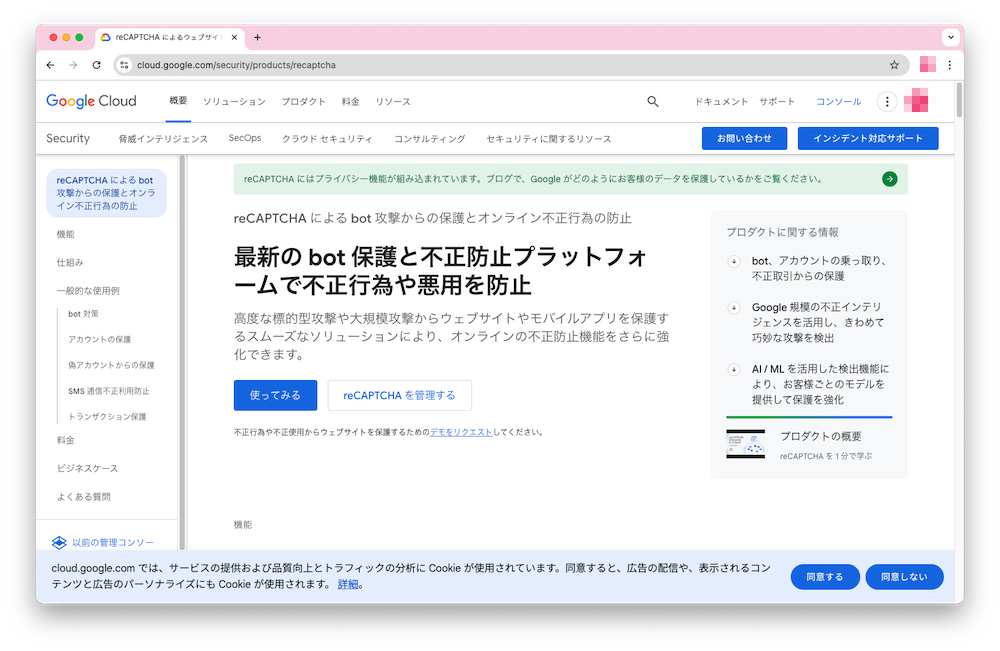Go back using the browser back arrow
Viewport: 1000px width, 651px height.
(50, 64)
